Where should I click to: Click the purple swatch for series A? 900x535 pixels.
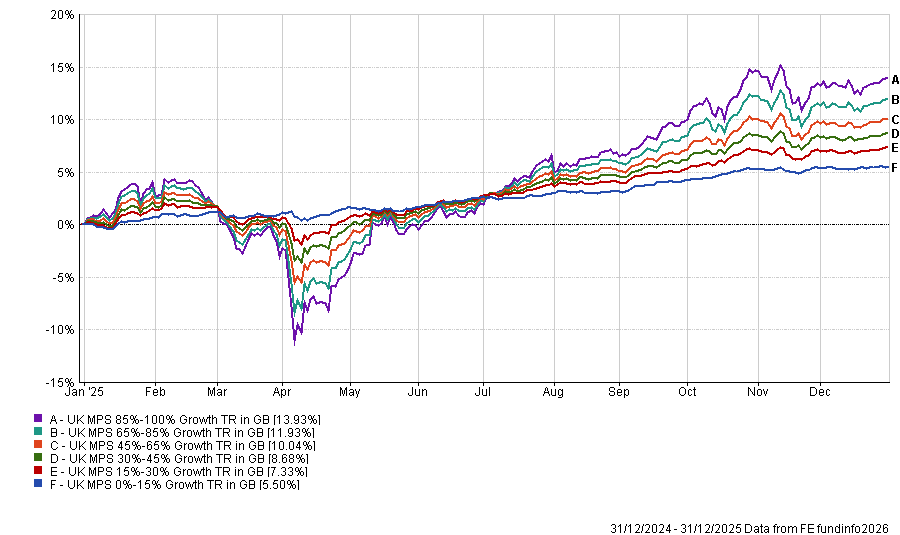(x=38, y=419)
